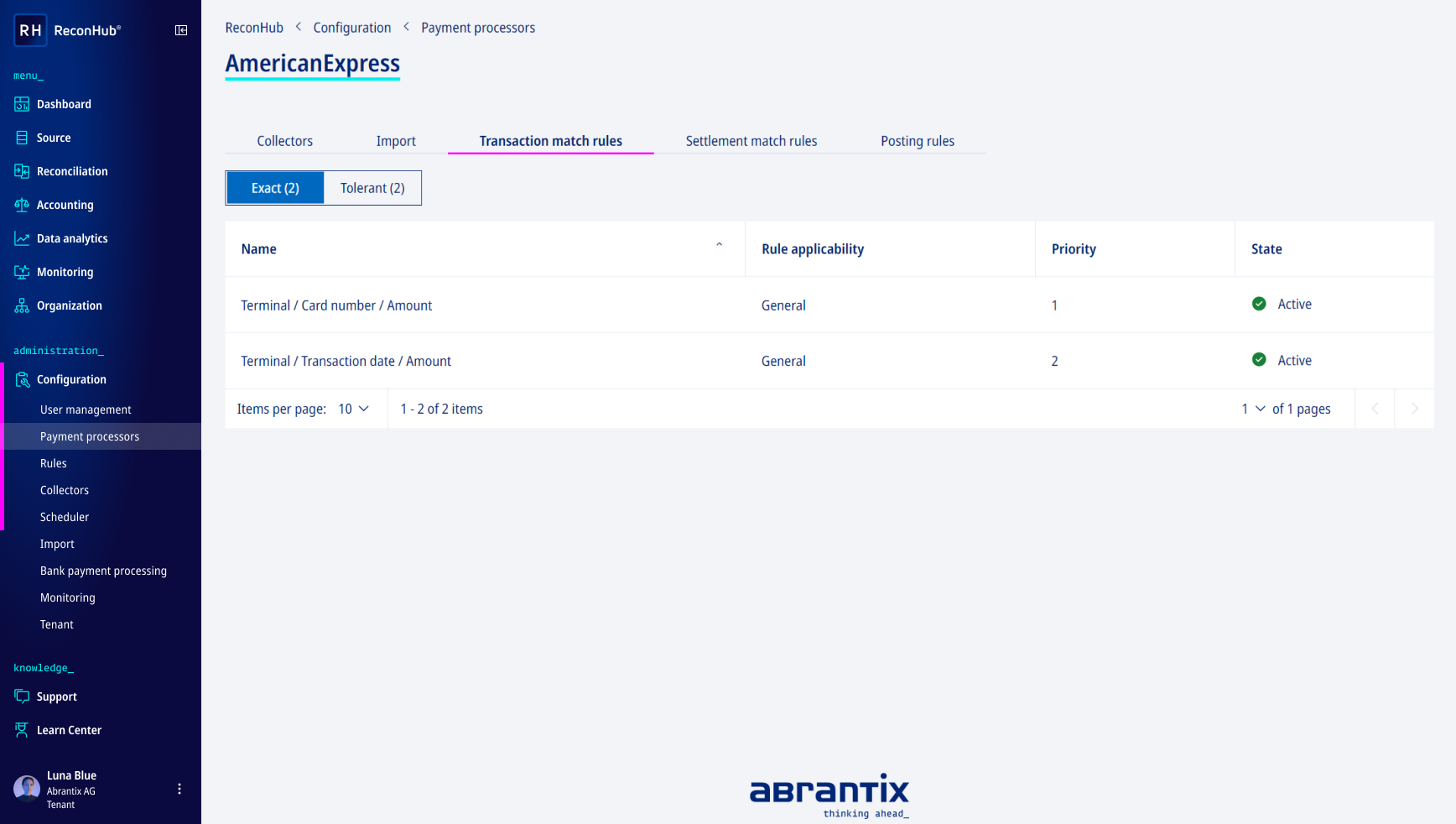This screenshot has width=1456, height=824.
Task: Click the green Active check icon for rule 1
Action: [1259, 304]
